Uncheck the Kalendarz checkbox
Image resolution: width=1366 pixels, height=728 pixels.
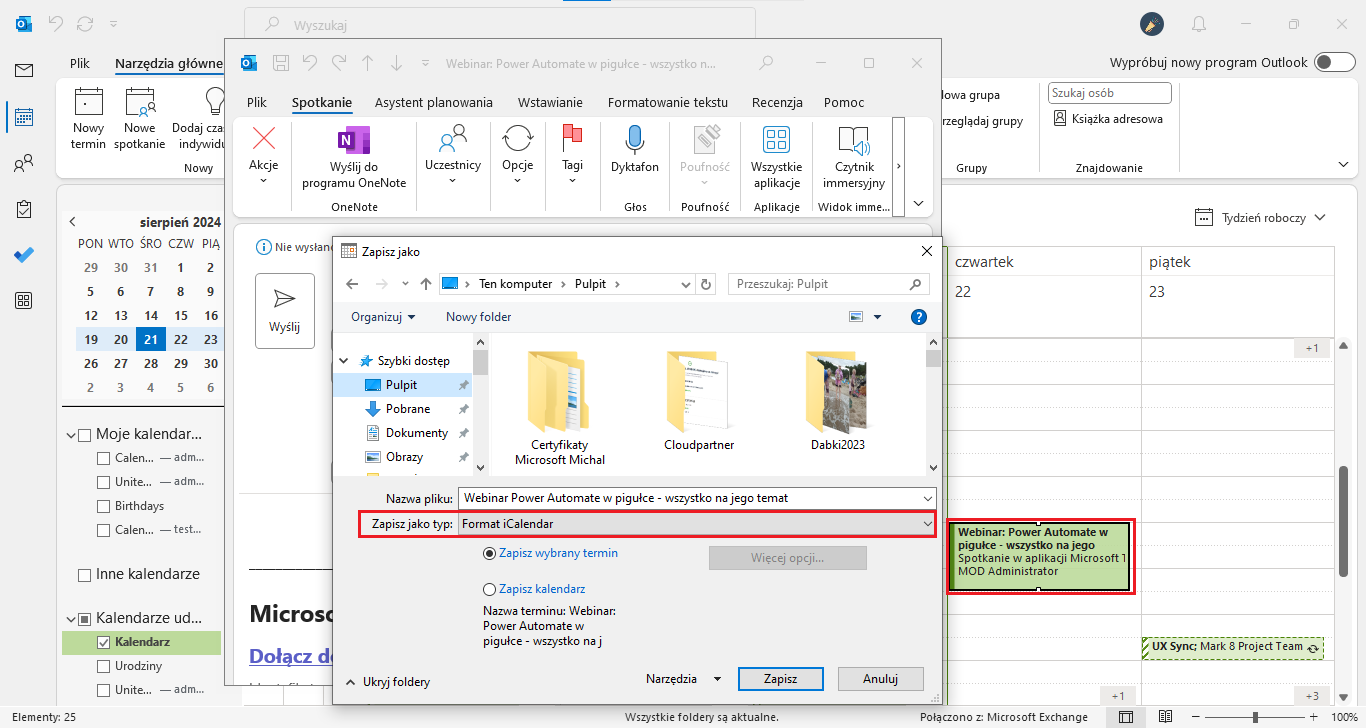[103, 642]
